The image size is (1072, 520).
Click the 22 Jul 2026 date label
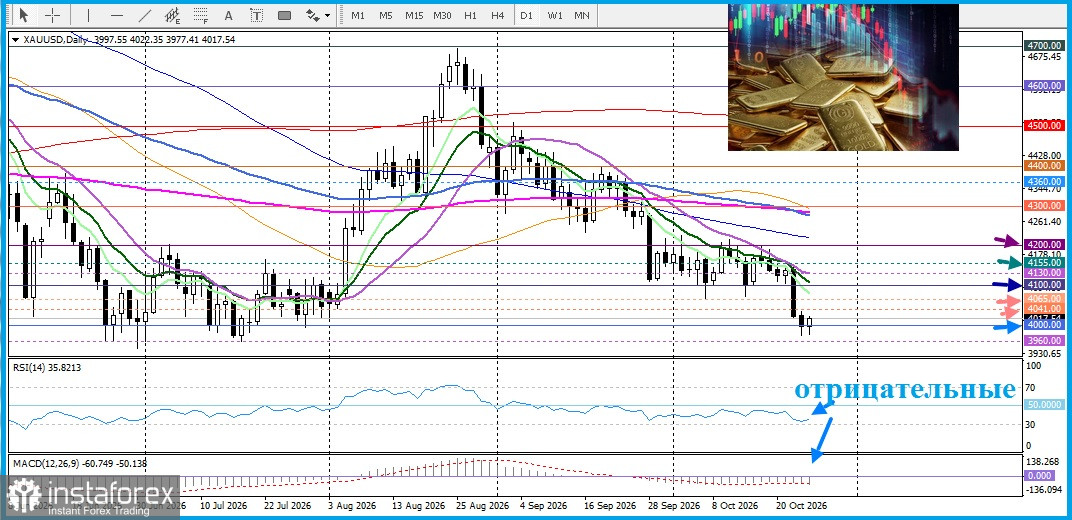pos(287,506)
